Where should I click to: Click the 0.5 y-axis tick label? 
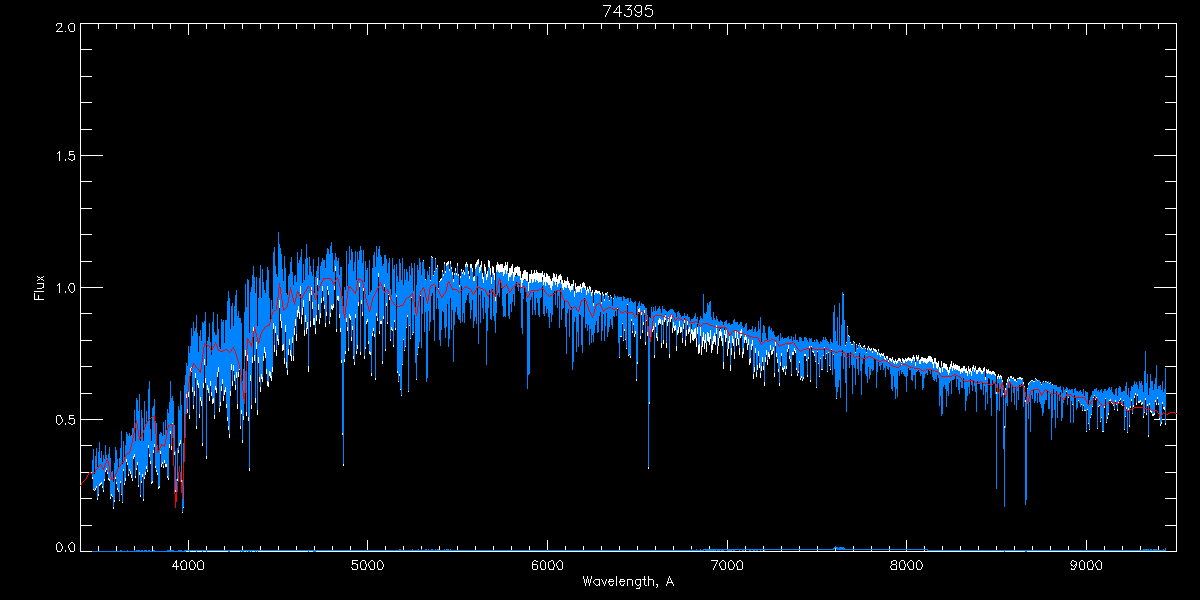tap(64, 419)
